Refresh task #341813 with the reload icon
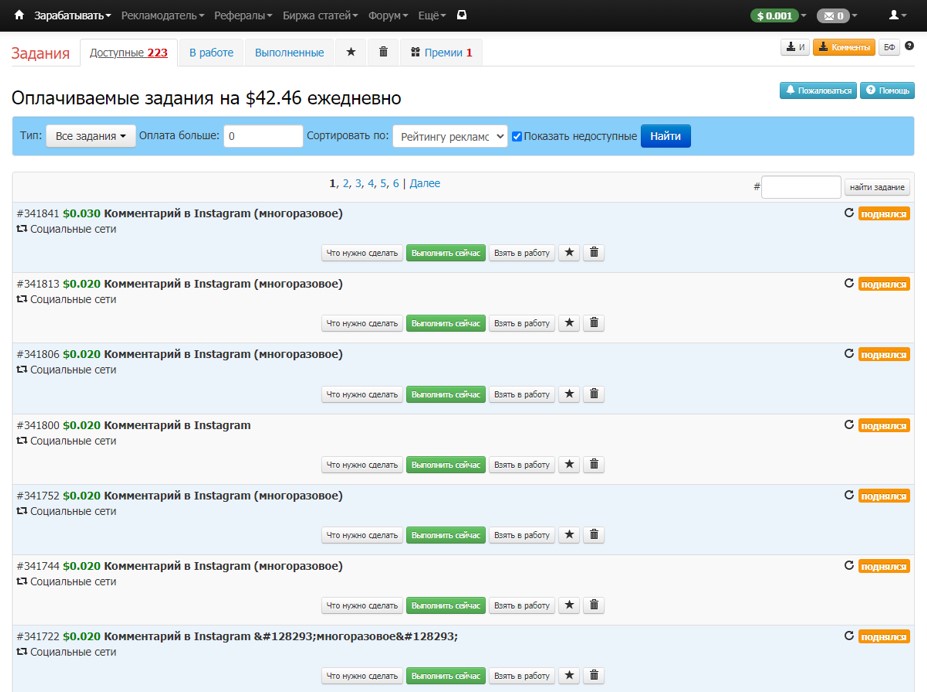 848,283
